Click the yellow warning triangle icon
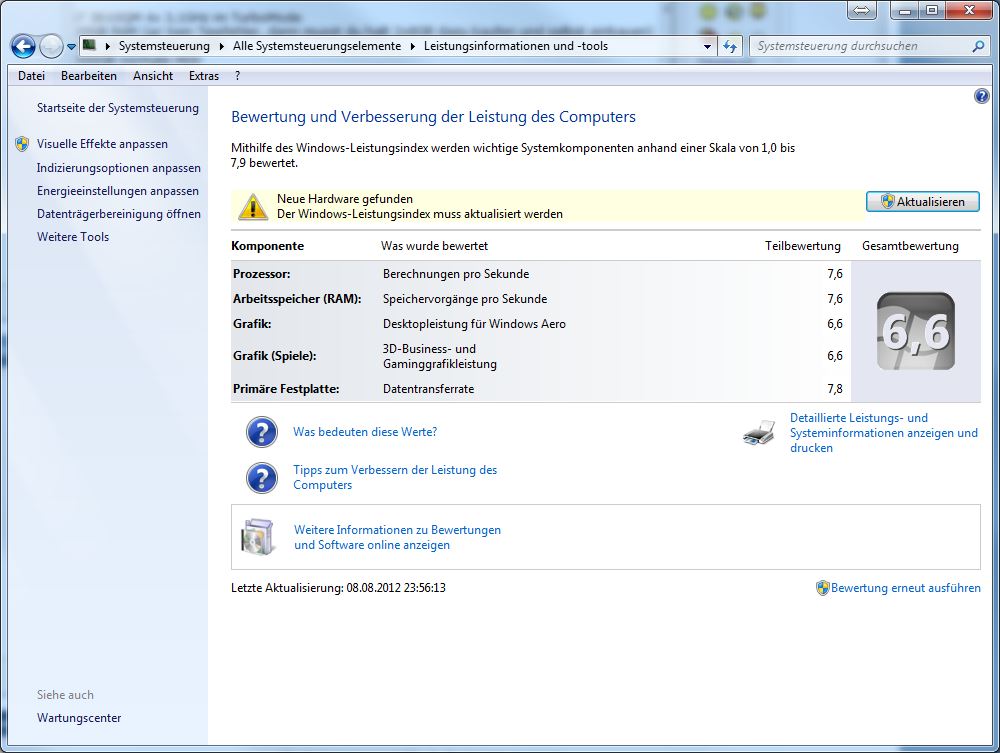This screenshot has width=1000, height=753. pos(253,207)
